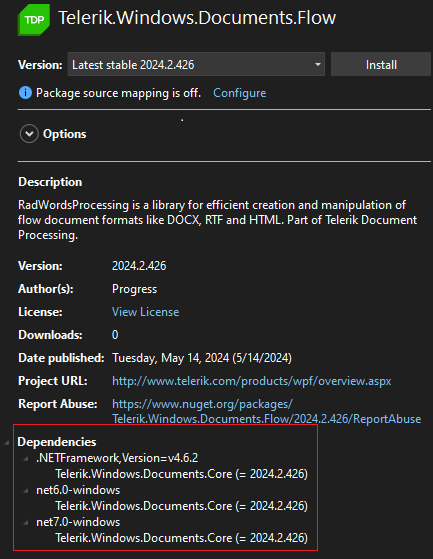The image size is (433, 559).
Task: Select the net7.0-windows tree row
Action: (78, 522)
